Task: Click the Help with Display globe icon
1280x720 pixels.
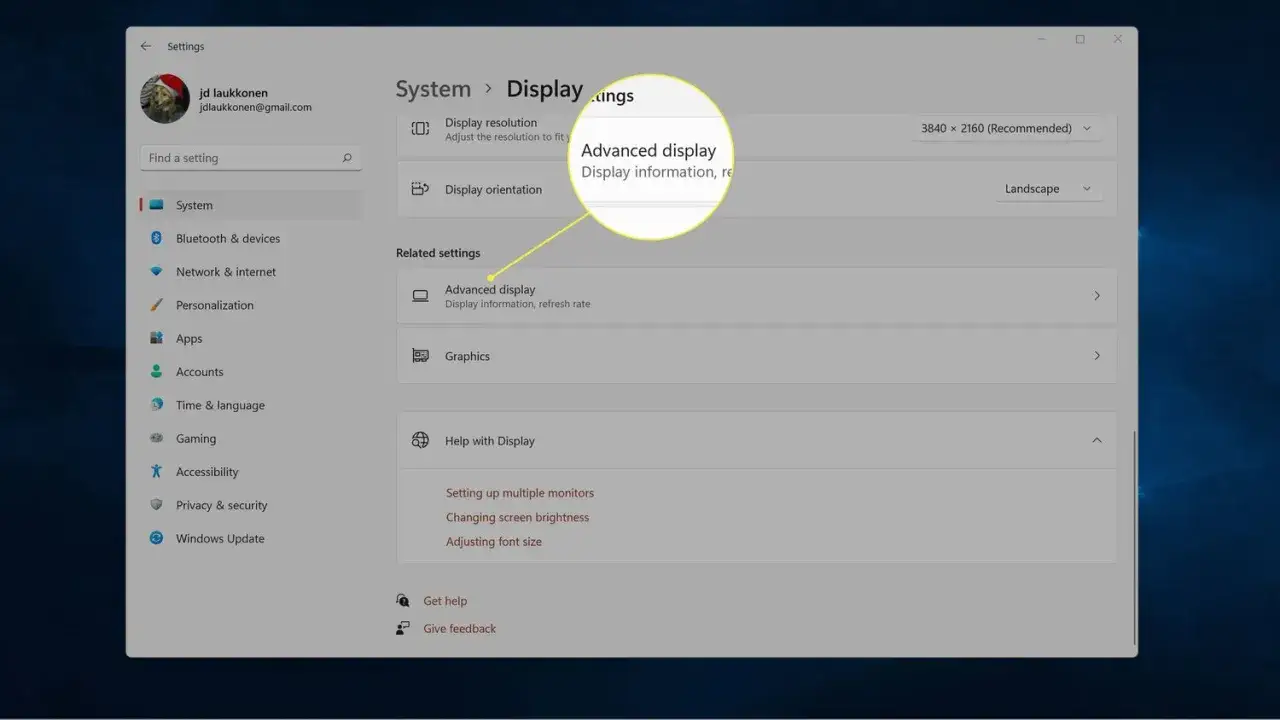Action: [421, 440]
